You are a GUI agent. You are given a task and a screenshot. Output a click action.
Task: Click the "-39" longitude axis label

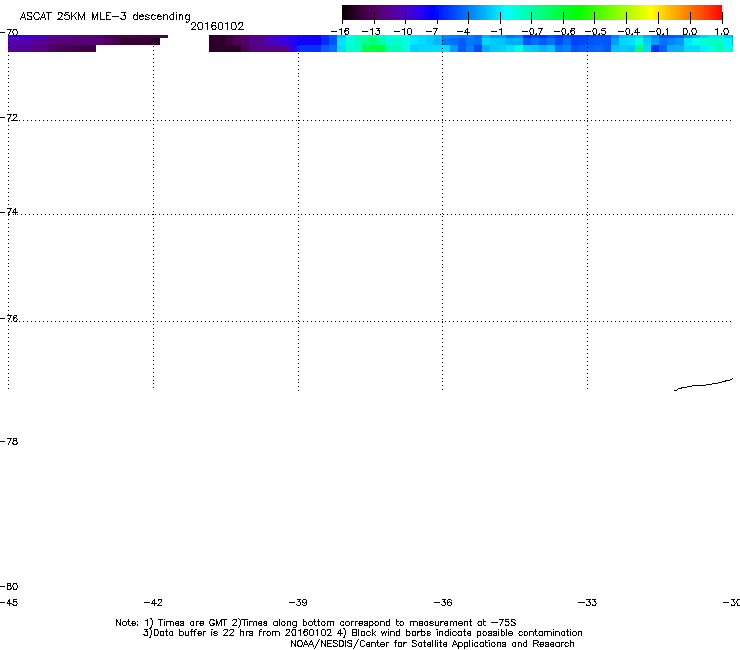(298, 602)
